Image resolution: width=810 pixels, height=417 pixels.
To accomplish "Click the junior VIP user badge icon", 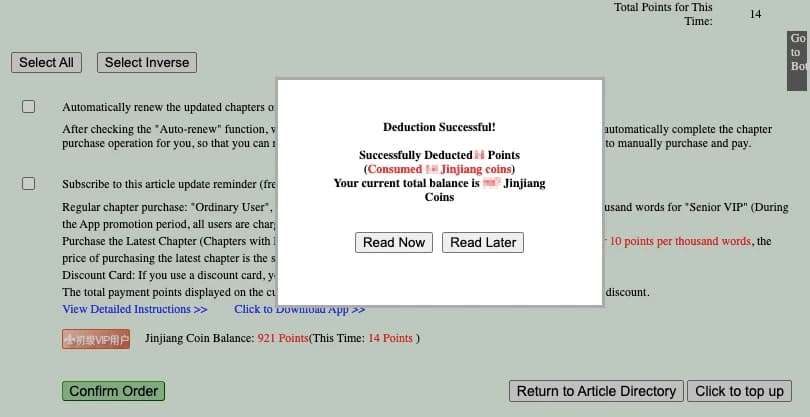I will coord(96,339).
